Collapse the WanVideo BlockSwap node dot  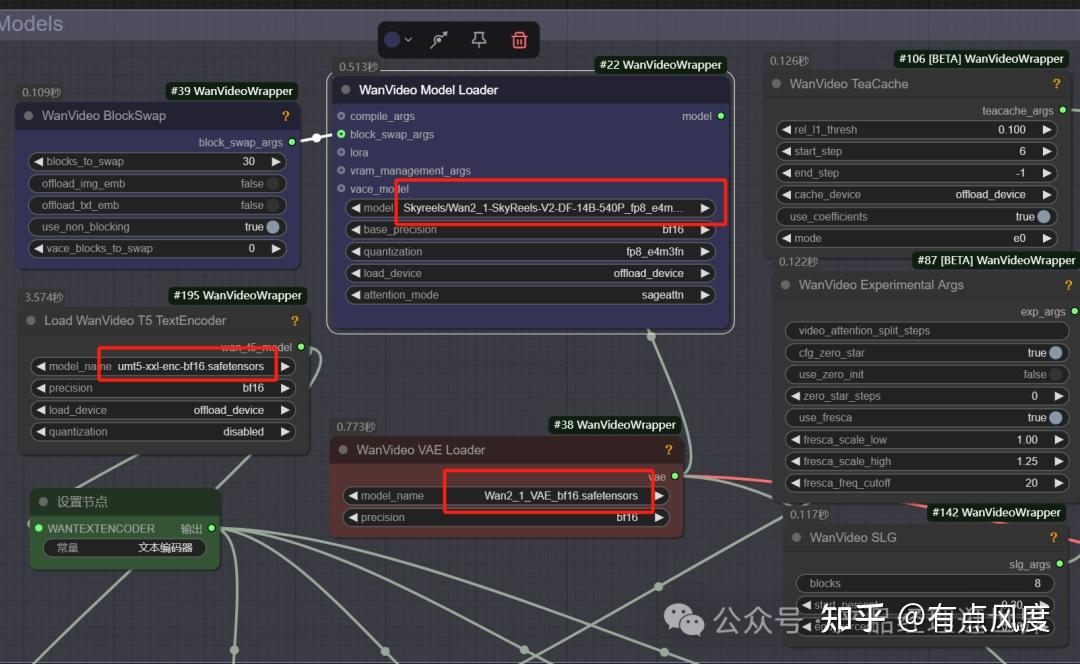29,116
